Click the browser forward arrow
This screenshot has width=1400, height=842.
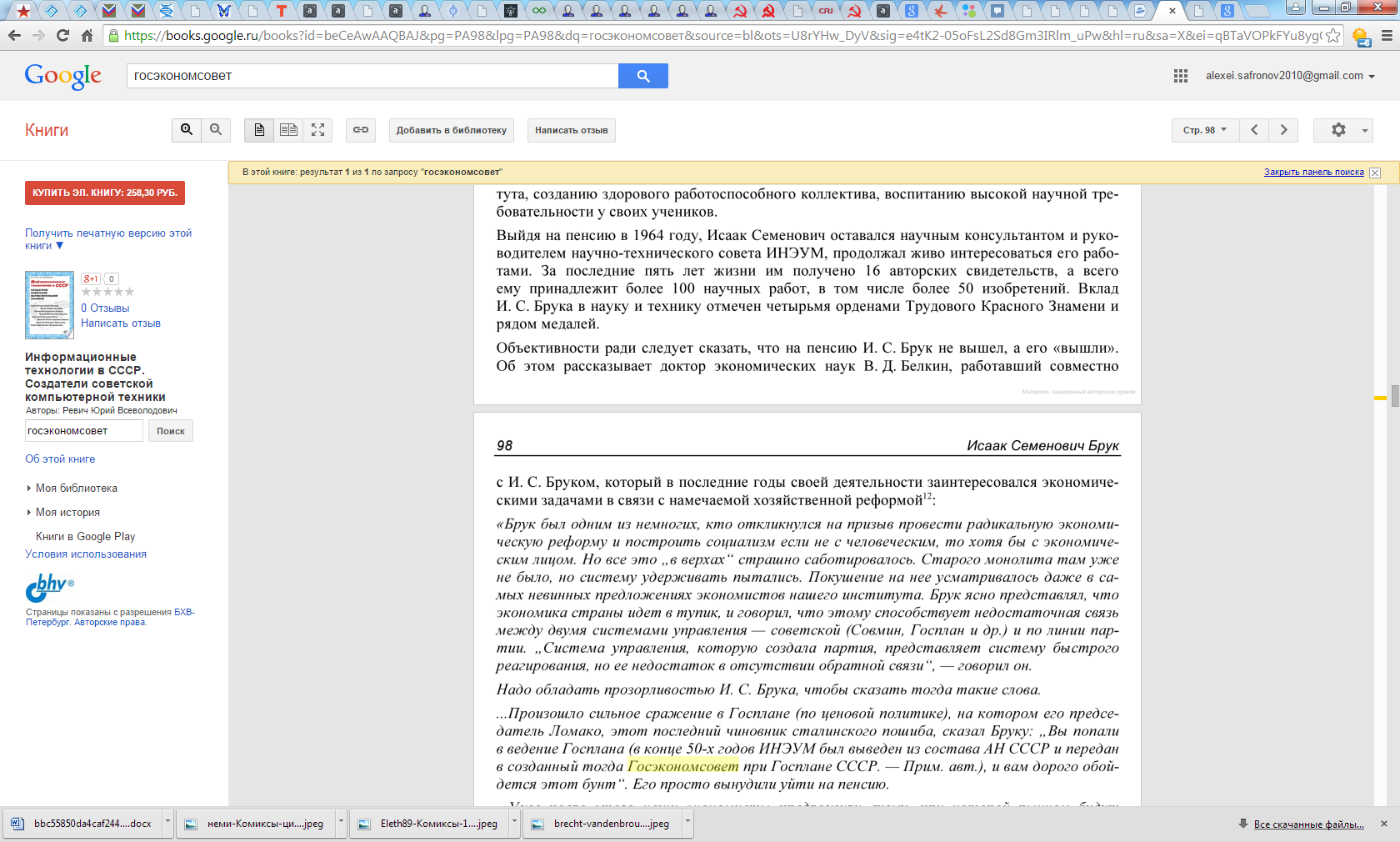[x=38, y=35]
